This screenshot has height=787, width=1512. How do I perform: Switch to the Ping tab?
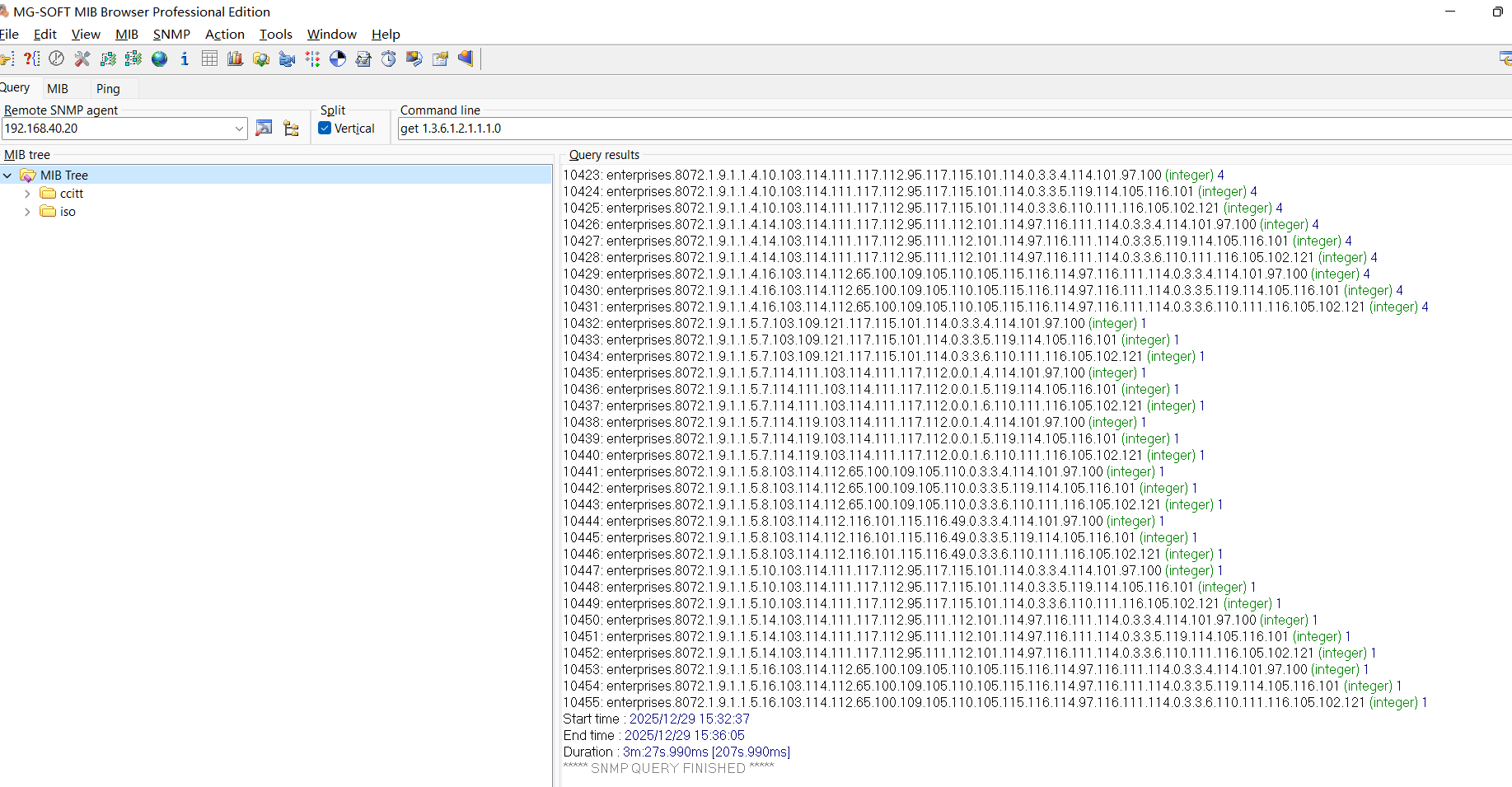coord(108,88)
